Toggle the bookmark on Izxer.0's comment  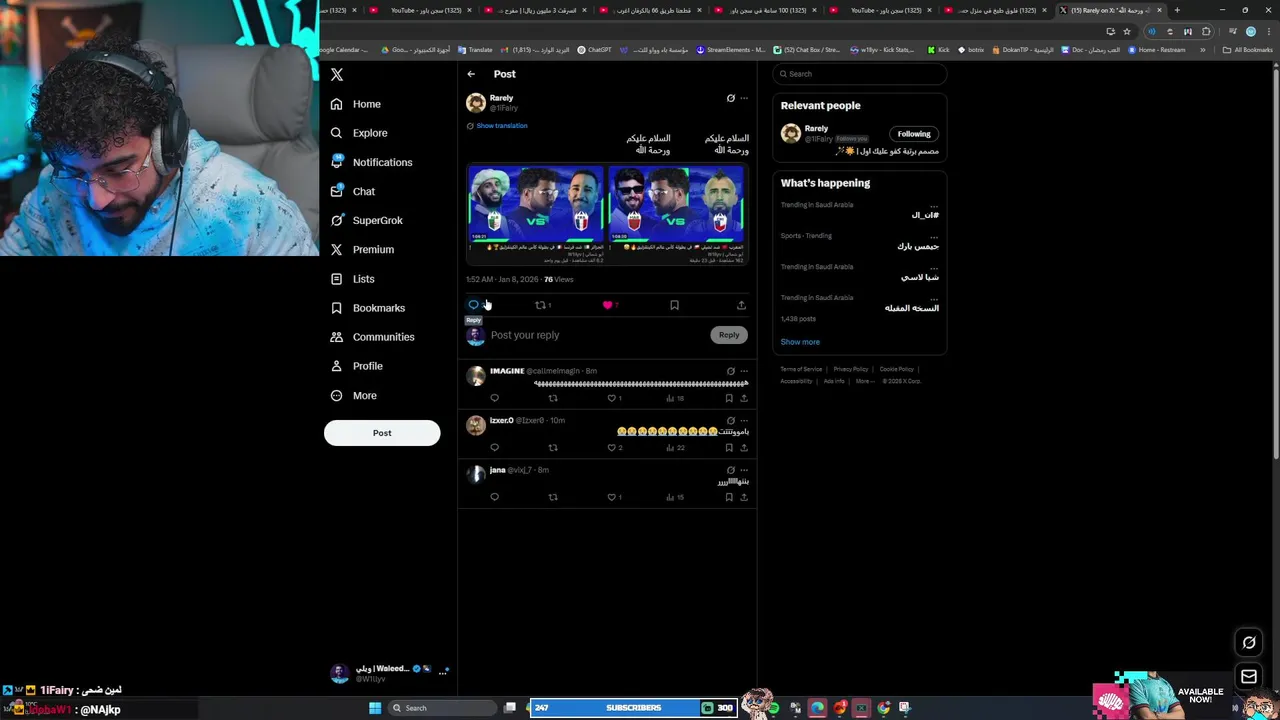click(x=729, y=448)
